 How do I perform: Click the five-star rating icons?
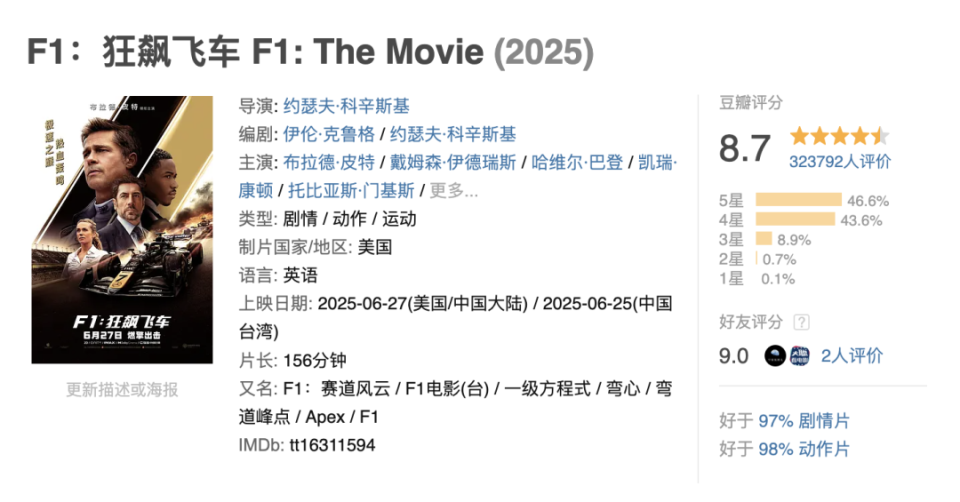839,135
